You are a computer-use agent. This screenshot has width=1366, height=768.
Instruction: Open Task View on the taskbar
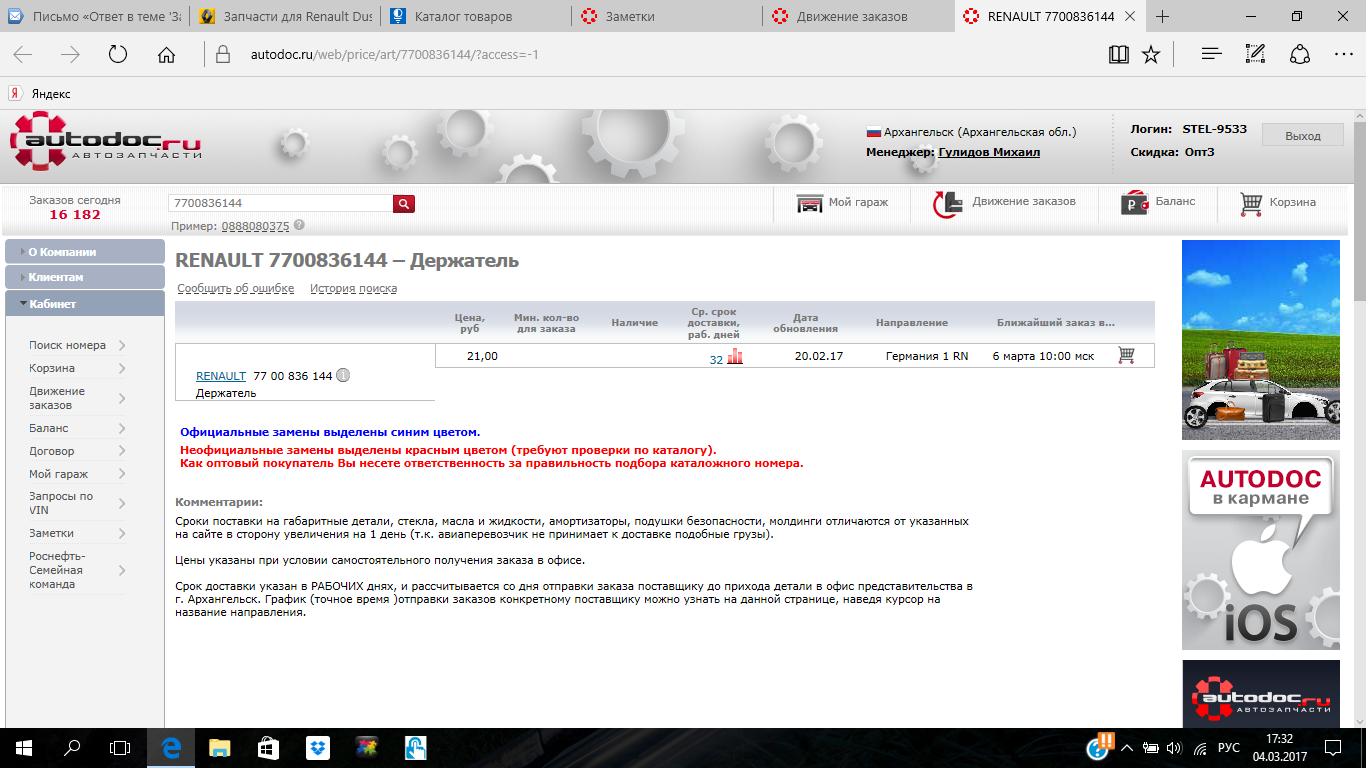(x=120, y=747)
